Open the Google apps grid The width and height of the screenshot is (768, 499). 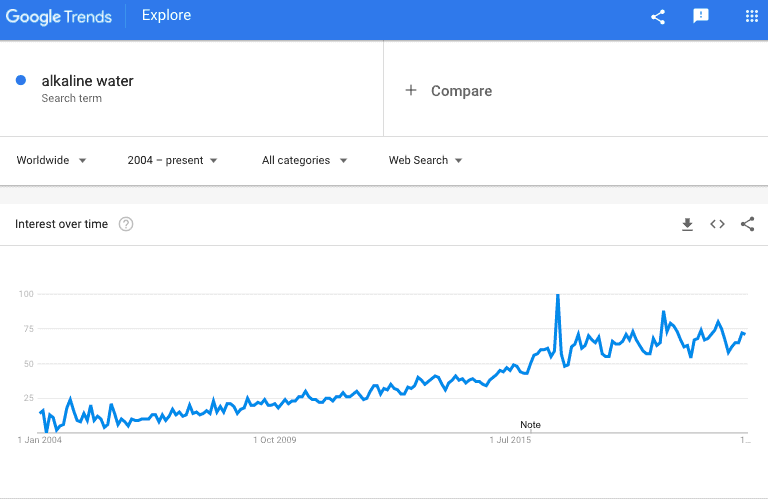tap(752, 16)
